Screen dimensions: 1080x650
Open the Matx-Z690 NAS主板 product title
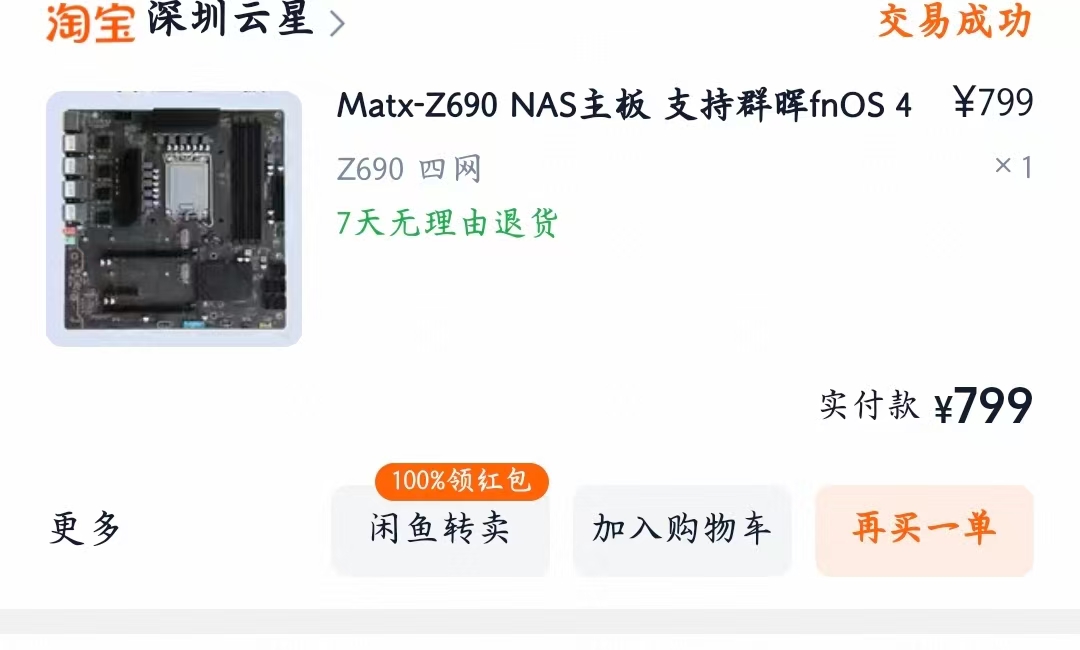624,105
